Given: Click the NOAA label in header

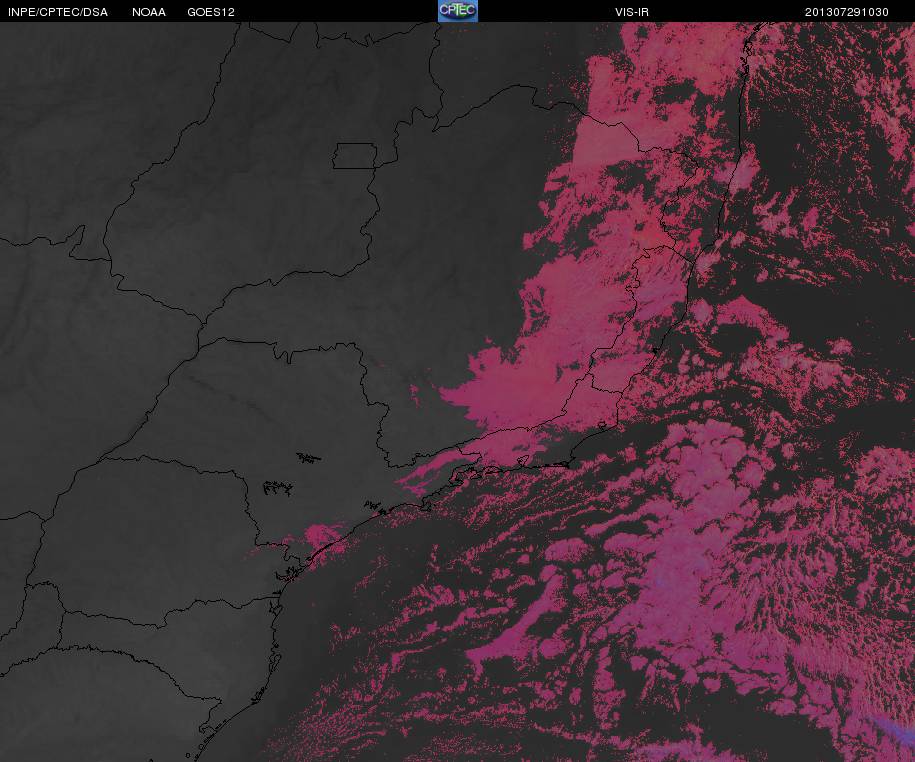Looking at the screenshot, I should click(x=148, y=12).
